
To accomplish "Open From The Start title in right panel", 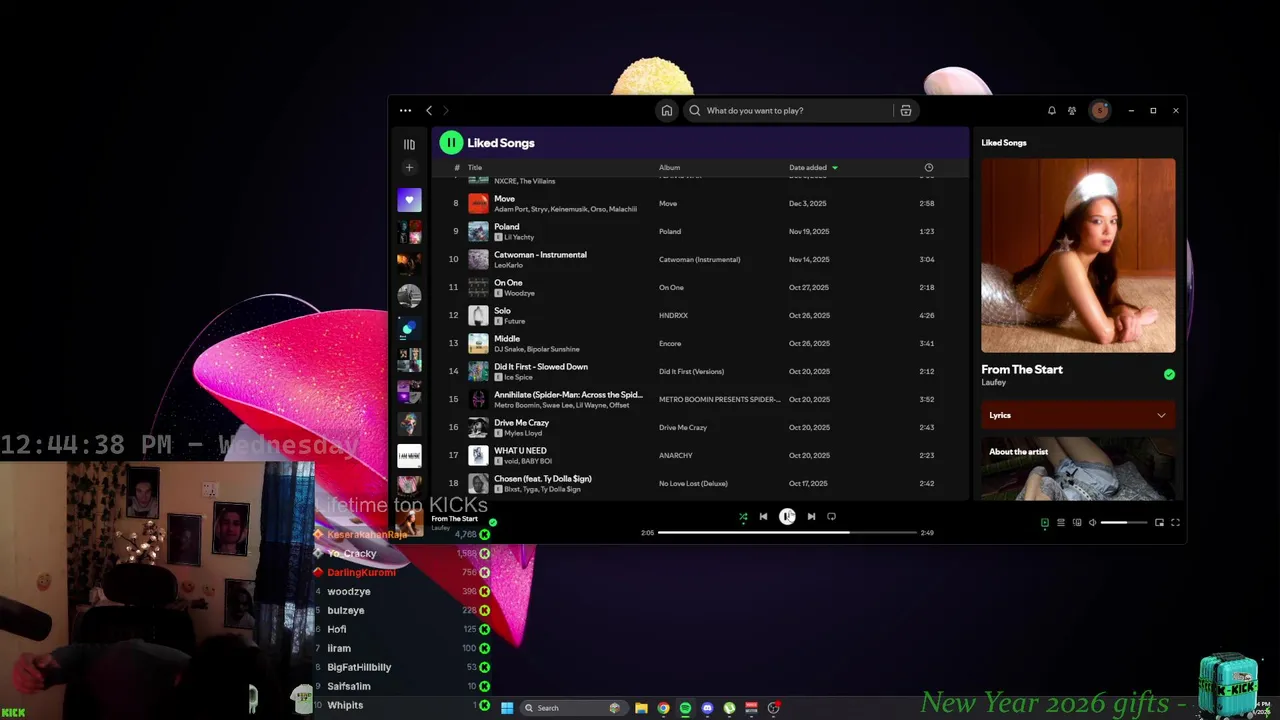I will click(1022, 370).
